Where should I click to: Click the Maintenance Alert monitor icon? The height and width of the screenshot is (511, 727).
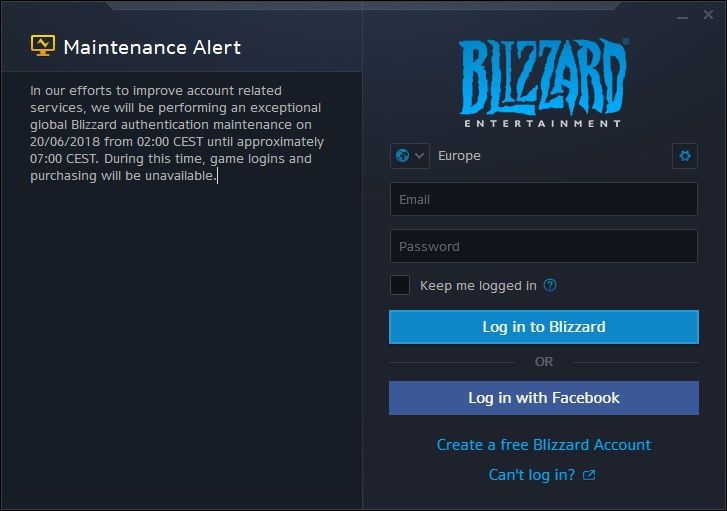click(43, 45)
